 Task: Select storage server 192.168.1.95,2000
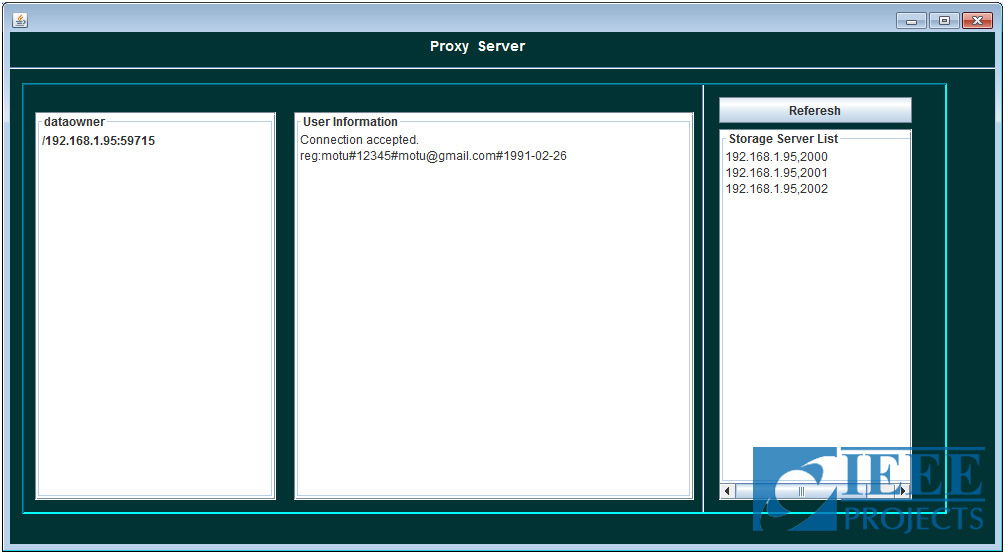click(776, 156)
